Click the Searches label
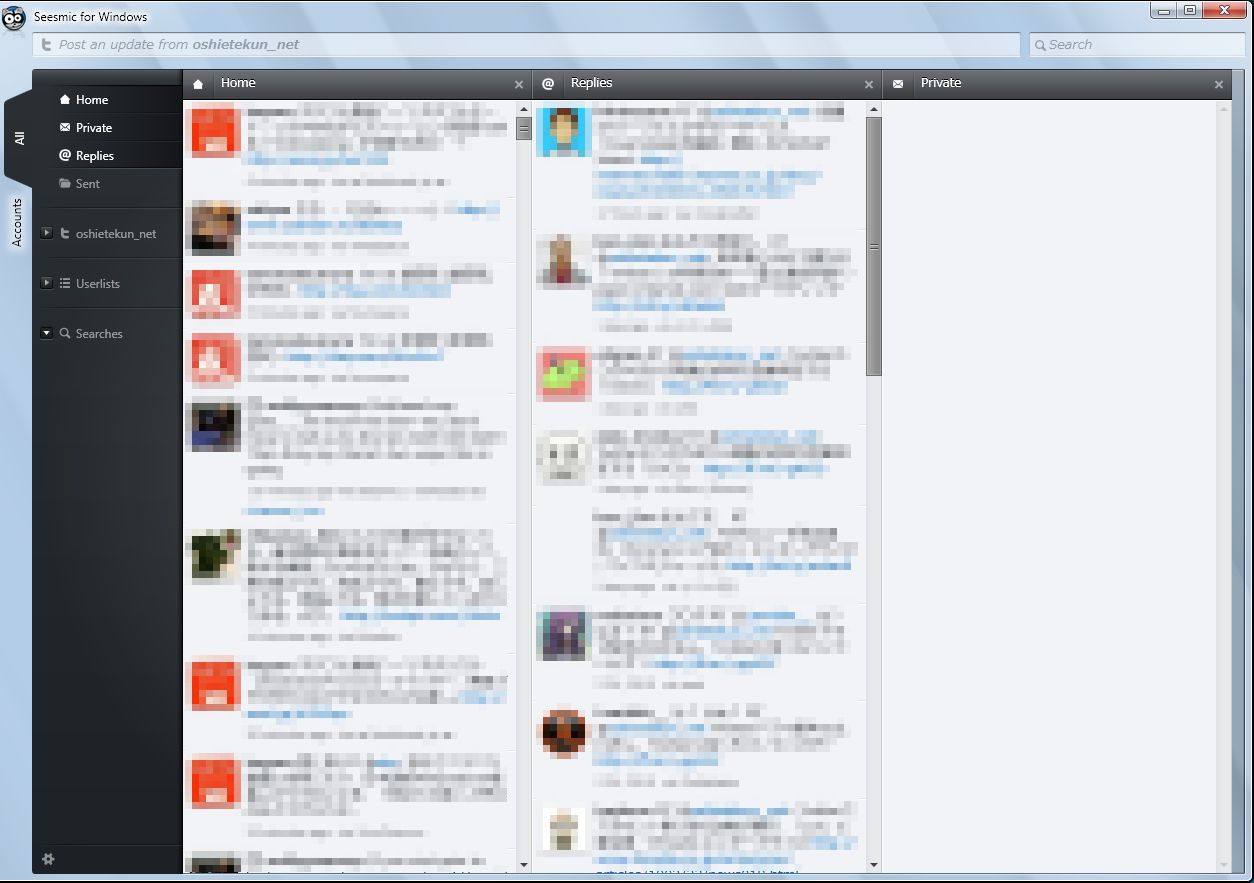The image size is (1254, 883). tap(99, 334)
